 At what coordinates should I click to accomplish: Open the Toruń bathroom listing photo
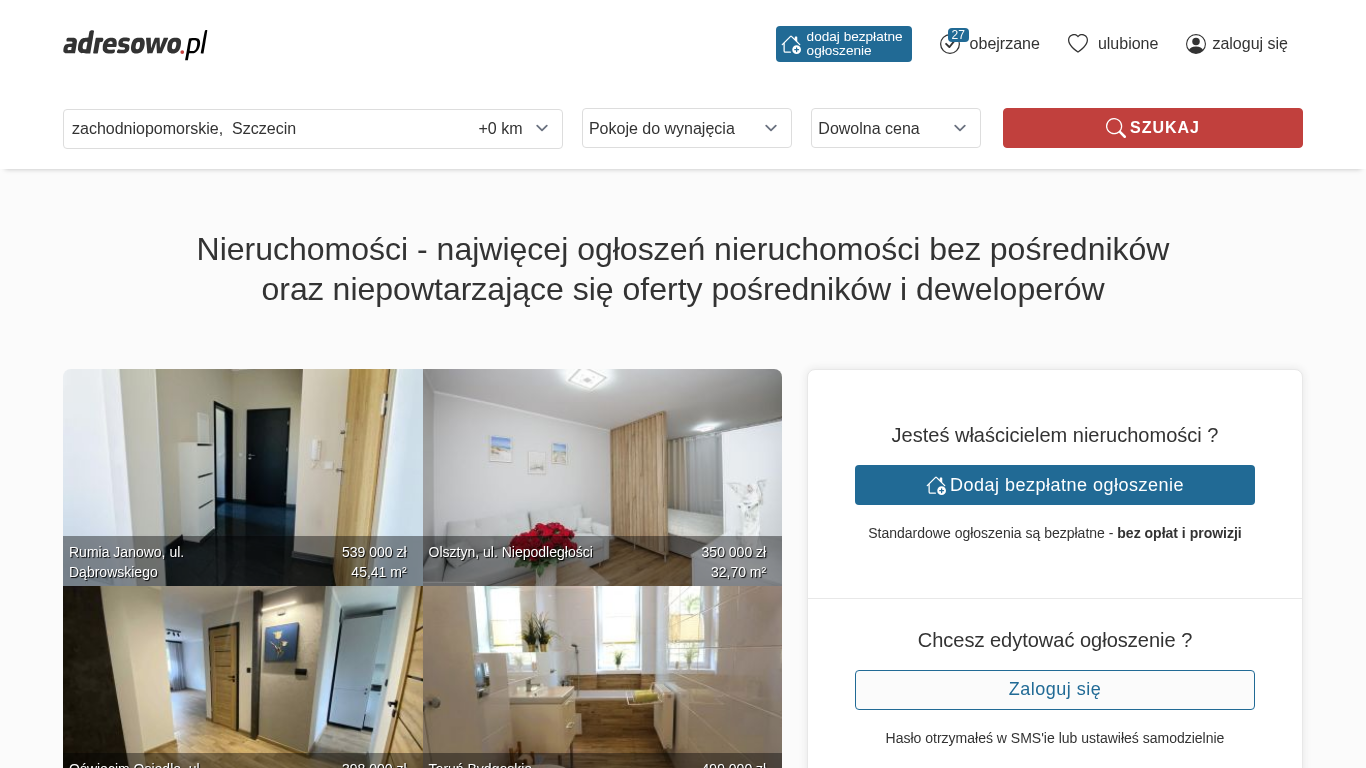point(602,677)
